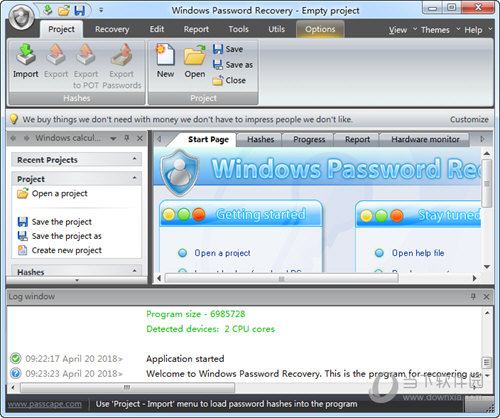Screen dimensions: 500x418
Task: Click the Import hashes icon in ribbon
Action: 26,54
